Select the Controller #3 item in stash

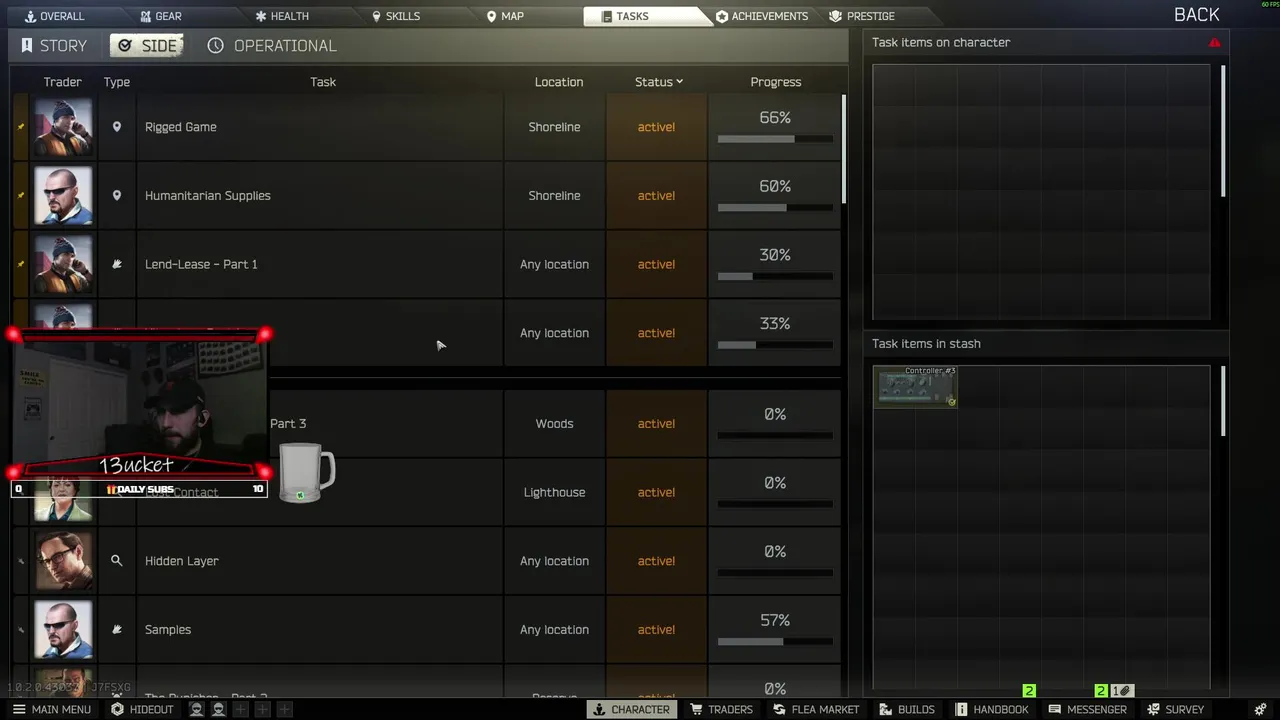[x=915, y=387]
